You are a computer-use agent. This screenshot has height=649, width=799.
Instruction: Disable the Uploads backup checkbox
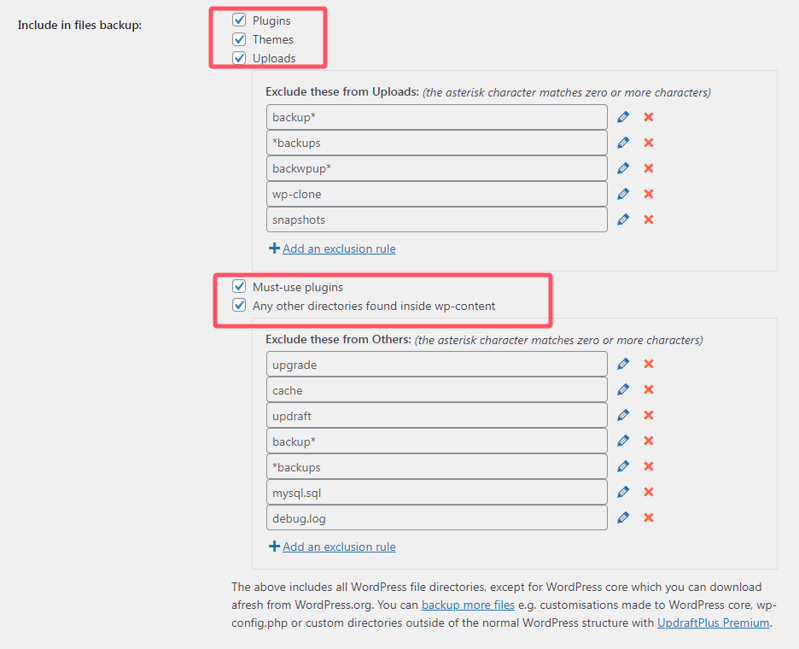239,58
